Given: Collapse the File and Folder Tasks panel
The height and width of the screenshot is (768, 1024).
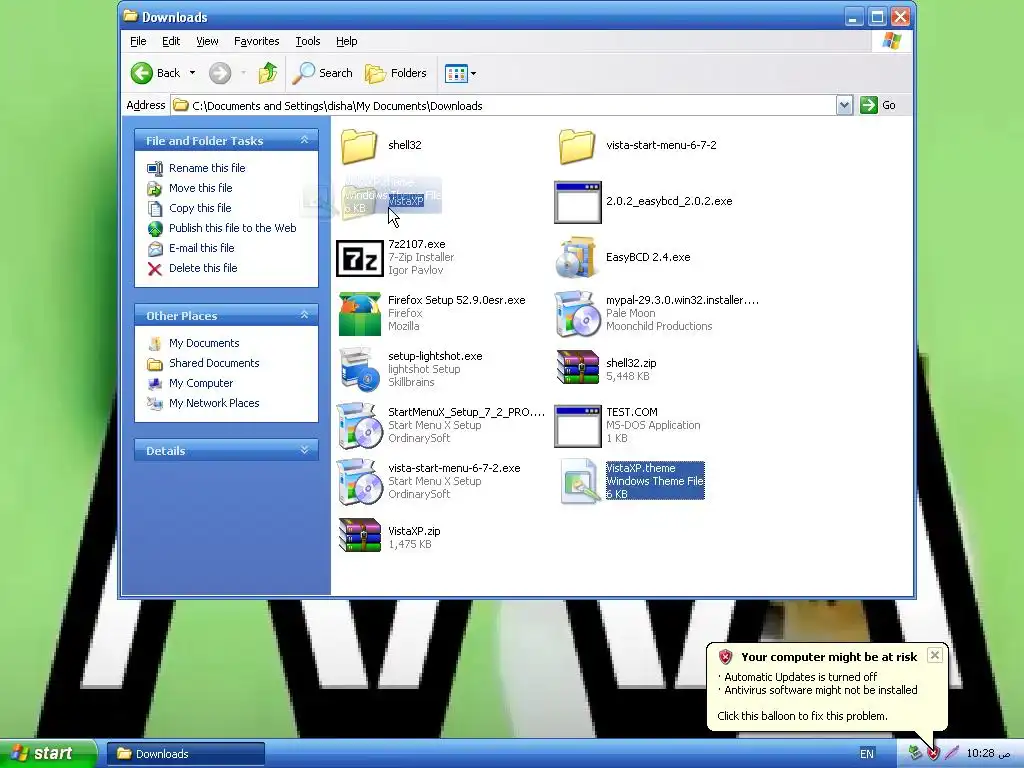Looking at the screenshot, I should [304, 140].
